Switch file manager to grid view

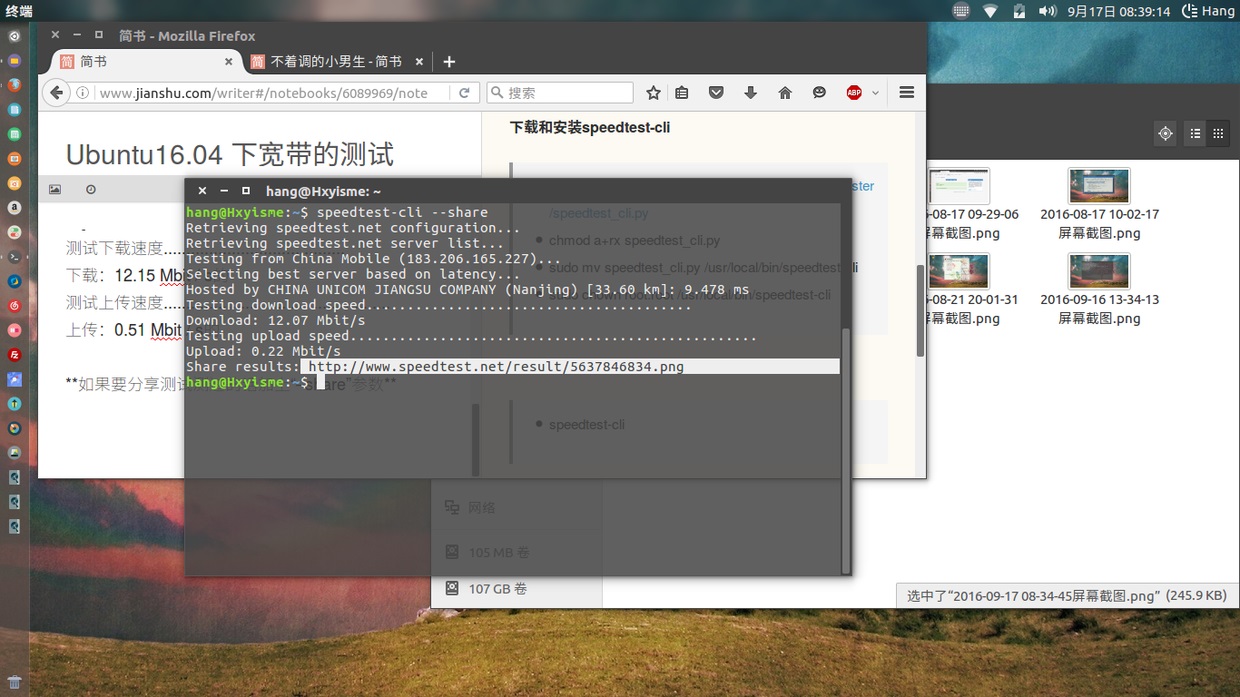[x=1218, y=134]
